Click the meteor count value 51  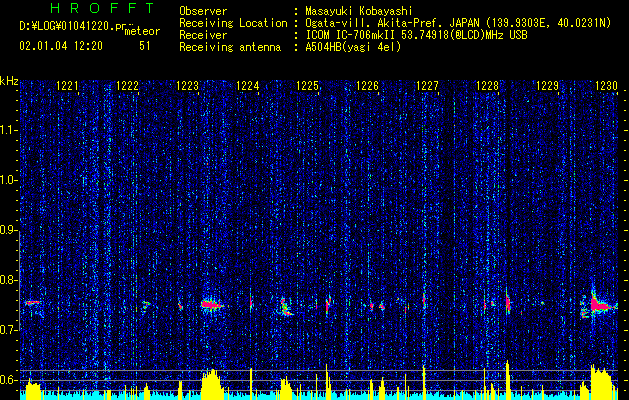pos(145,46)
